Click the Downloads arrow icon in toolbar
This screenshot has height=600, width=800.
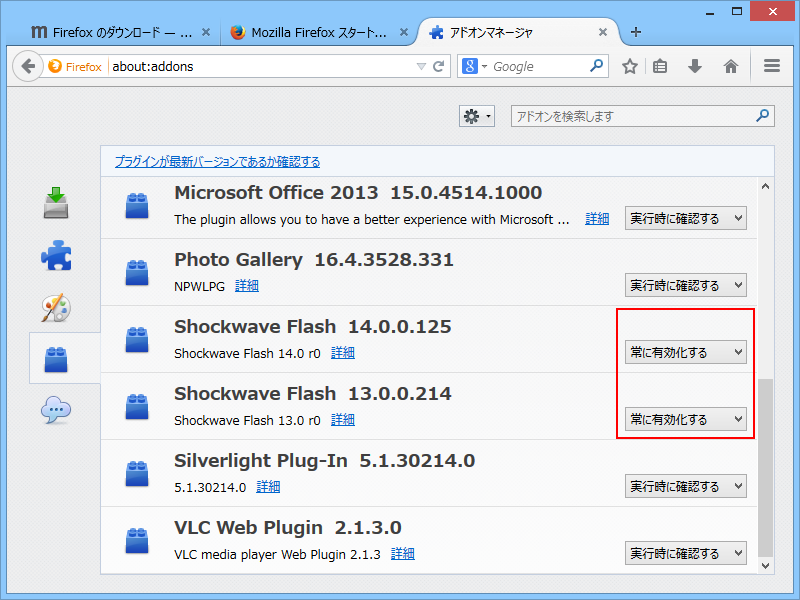692,66
